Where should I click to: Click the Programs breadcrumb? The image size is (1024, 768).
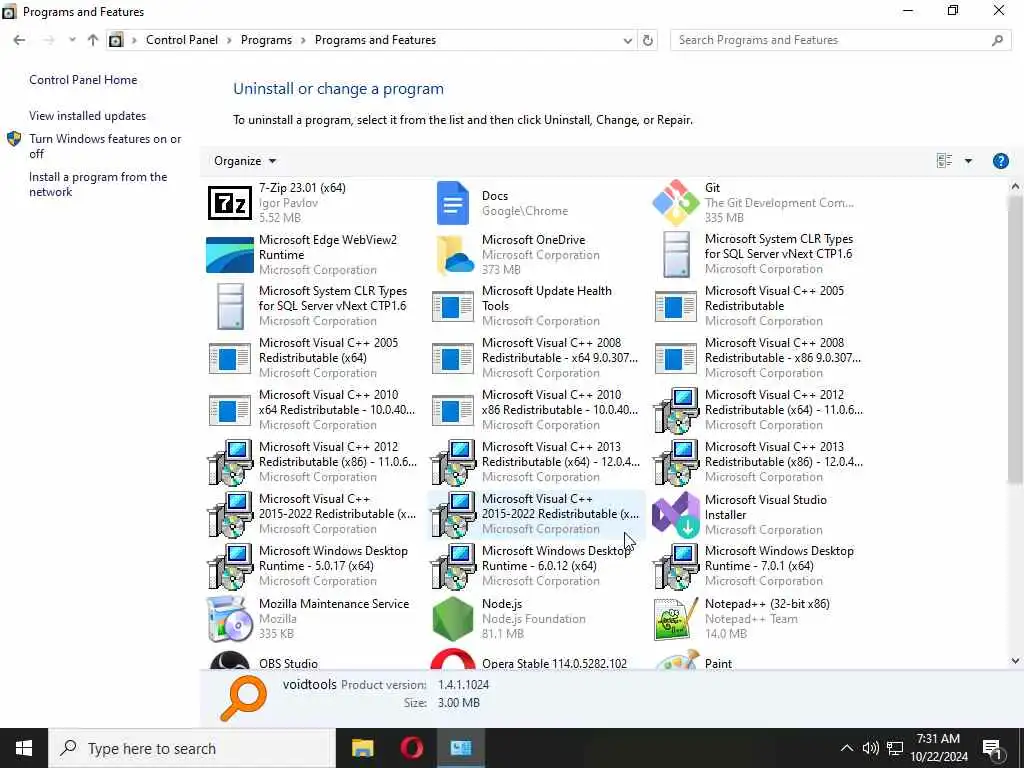(266, 40)
